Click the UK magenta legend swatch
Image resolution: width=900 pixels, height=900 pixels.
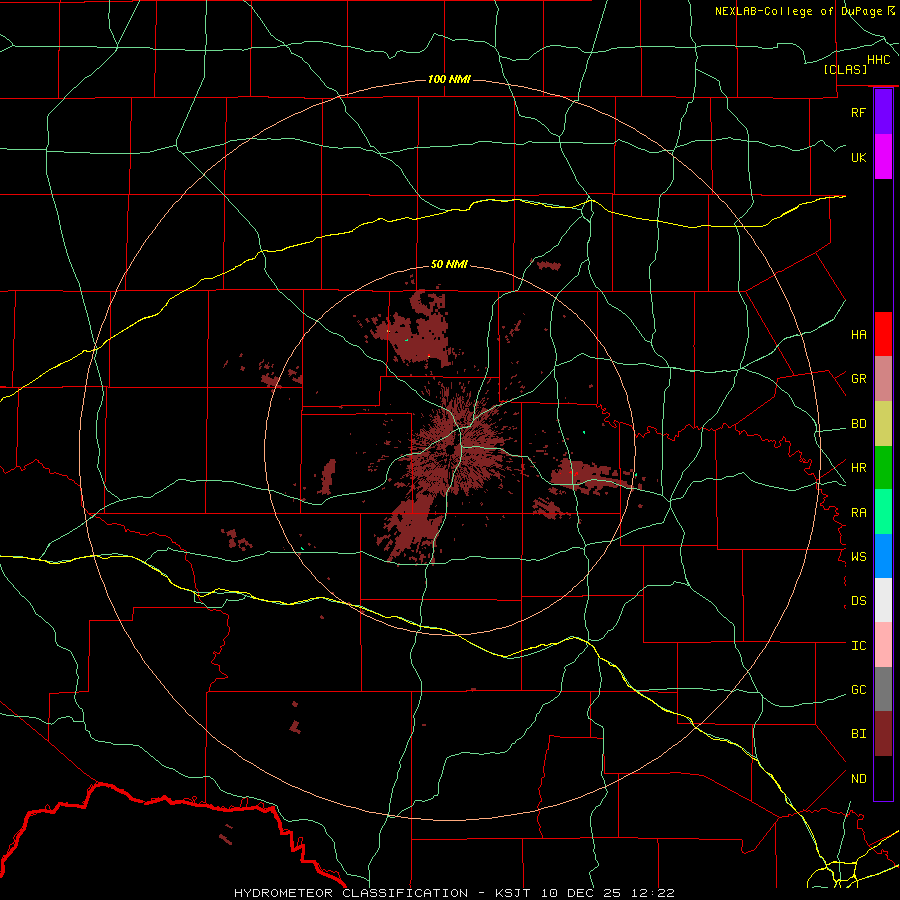point(883,157)
